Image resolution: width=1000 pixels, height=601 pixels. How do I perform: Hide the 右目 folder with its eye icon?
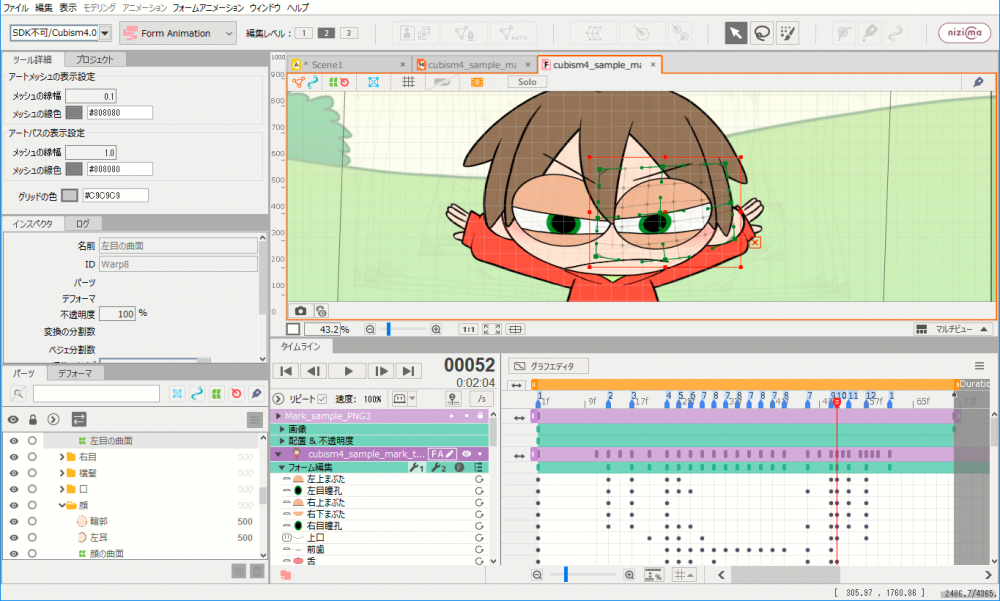pos(13,457)
